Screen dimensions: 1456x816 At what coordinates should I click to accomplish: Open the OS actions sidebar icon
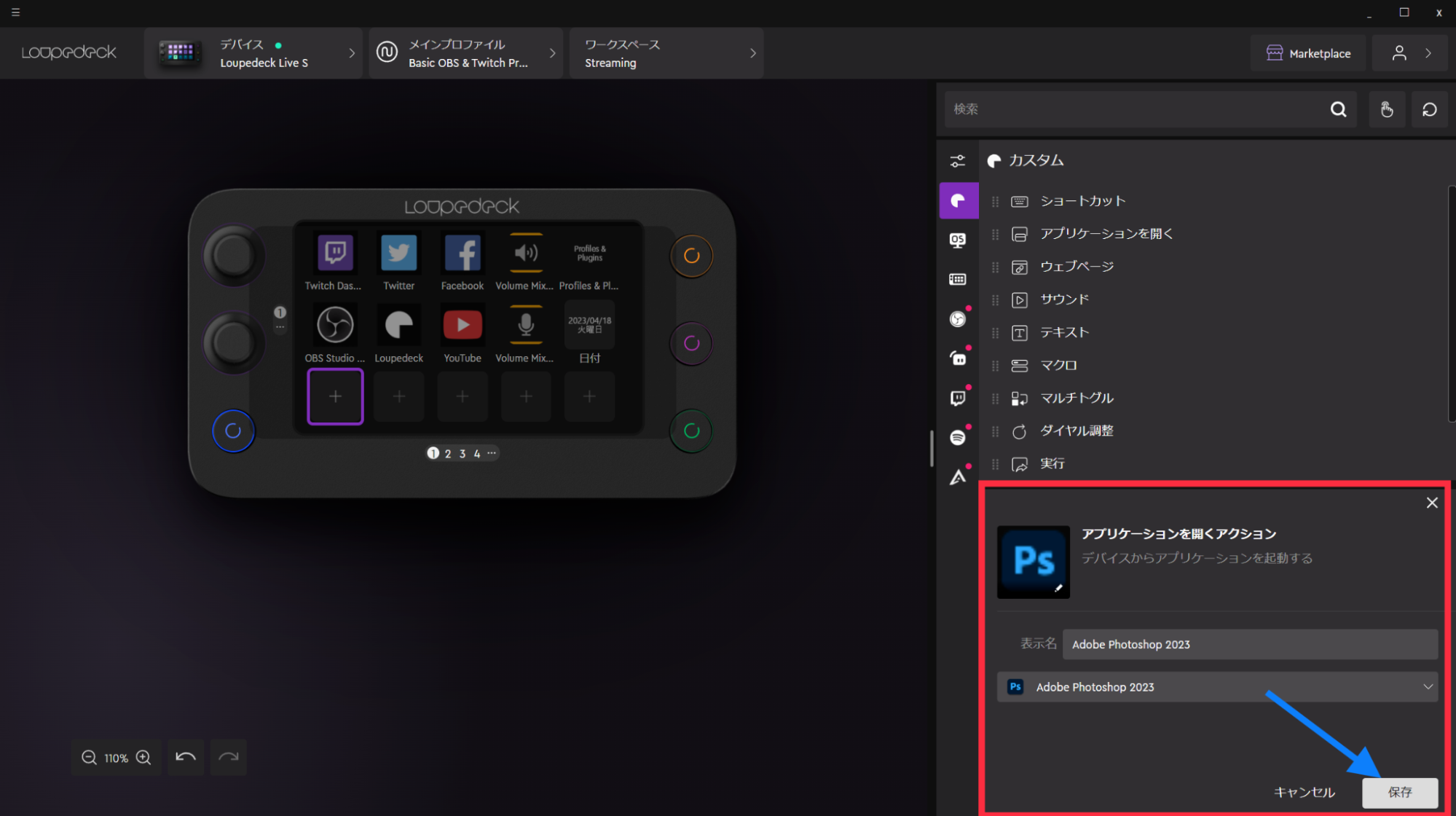pos(958,240)
